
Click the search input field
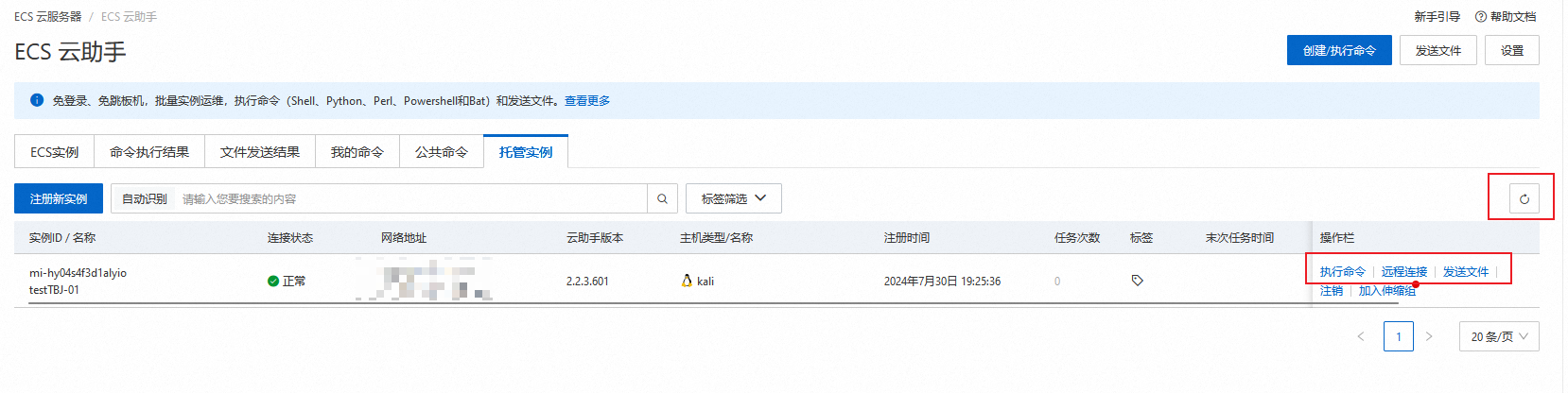(412, 198)
